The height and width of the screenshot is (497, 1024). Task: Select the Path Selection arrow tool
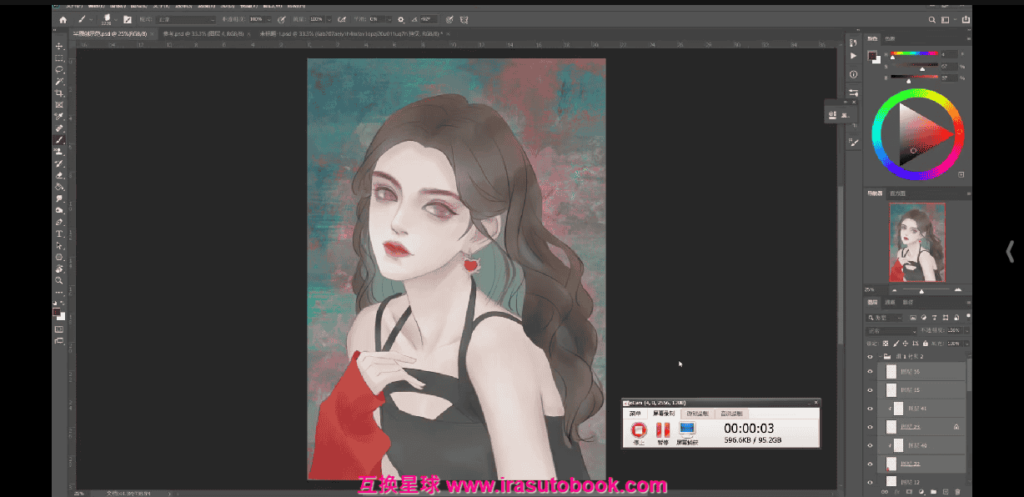(59, 246)
